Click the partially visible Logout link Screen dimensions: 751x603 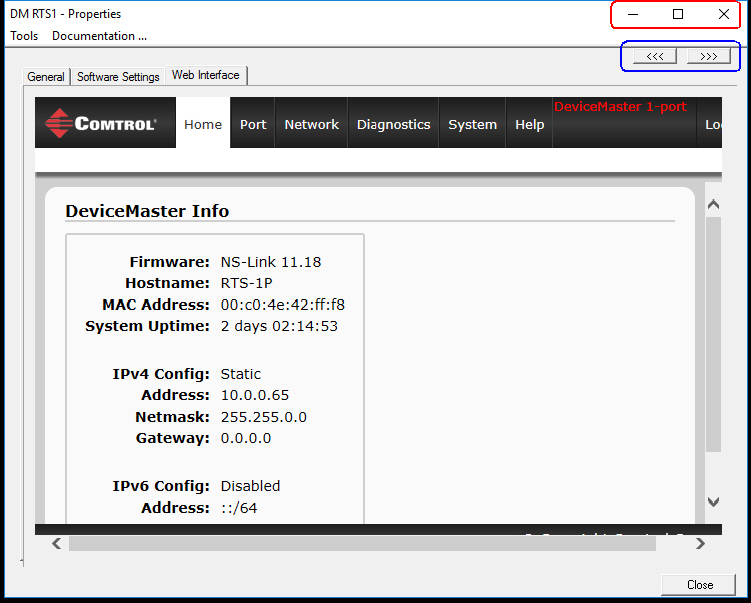(x=713, y=125)
